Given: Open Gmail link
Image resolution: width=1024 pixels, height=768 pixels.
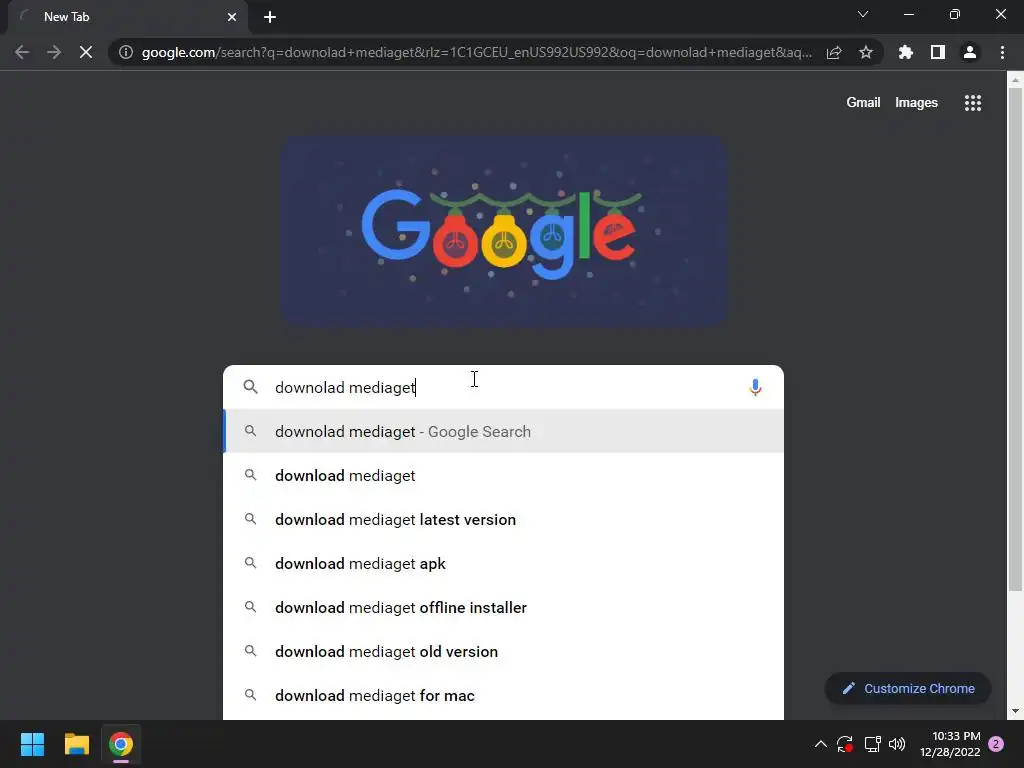Looking at the screenshot, I should click(x=863, y=103).
